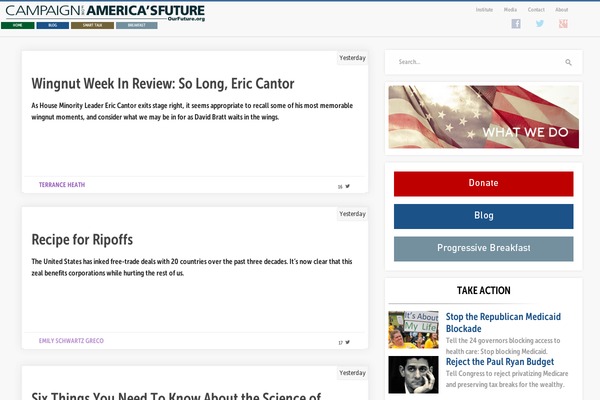
Task: Open article Wingnut Week In Review headline
Action: tap(163, 83)
